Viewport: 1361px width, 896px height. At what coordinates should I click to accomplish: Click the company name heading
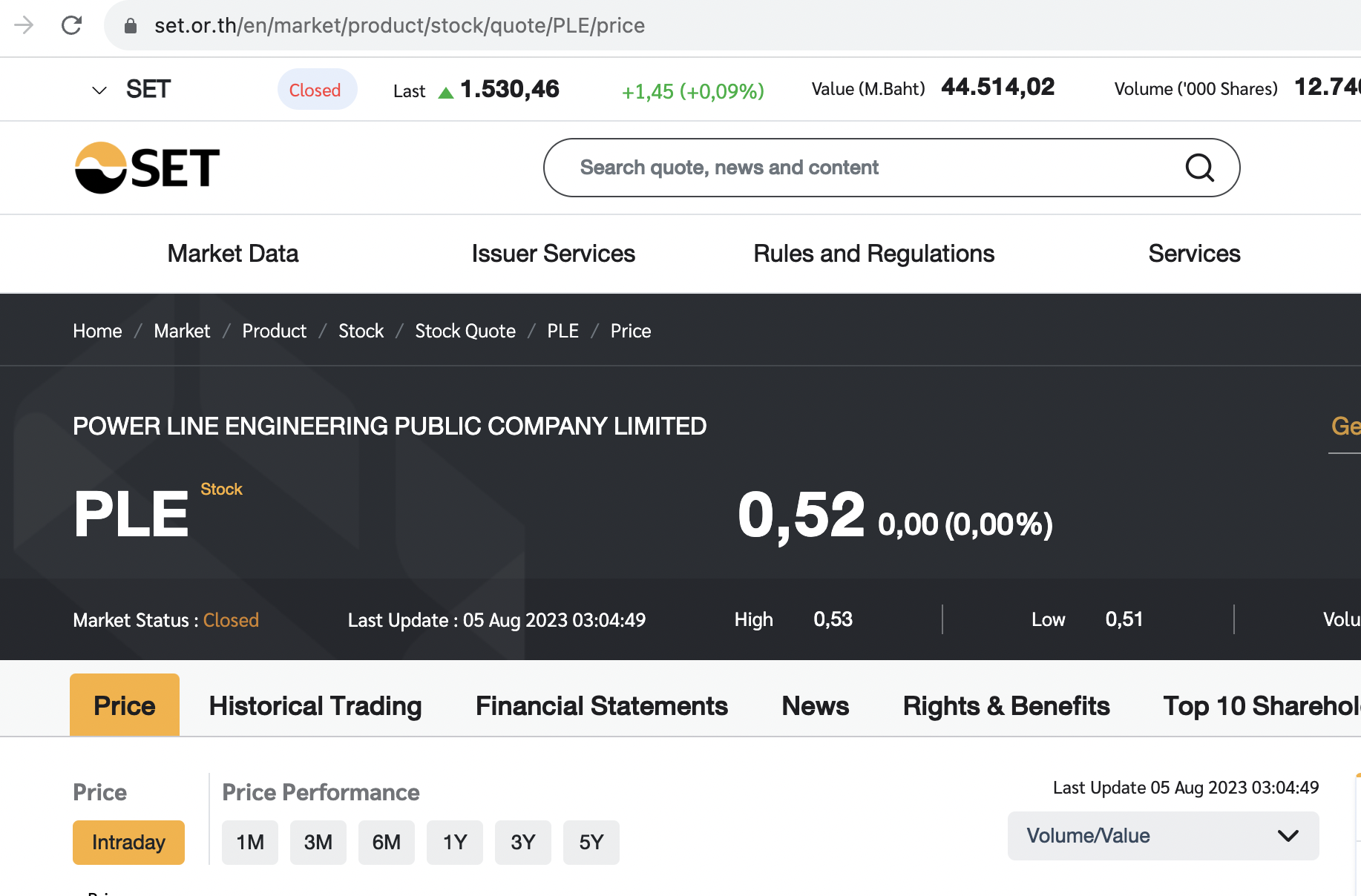[390, 426]
